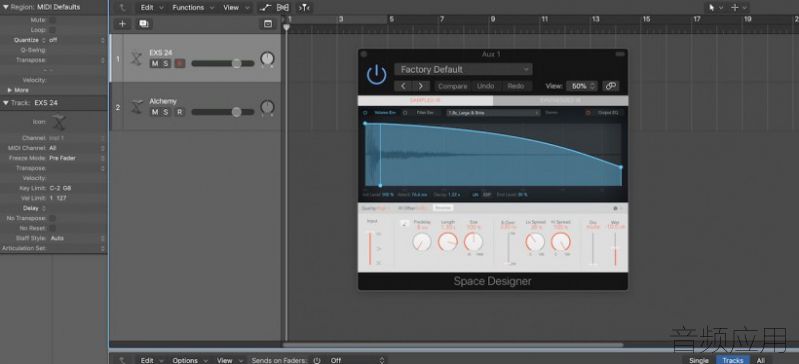Toggle the Reverse button in Space Designer
The width and height of the screenshot is (799, 364).
point(443,208)
